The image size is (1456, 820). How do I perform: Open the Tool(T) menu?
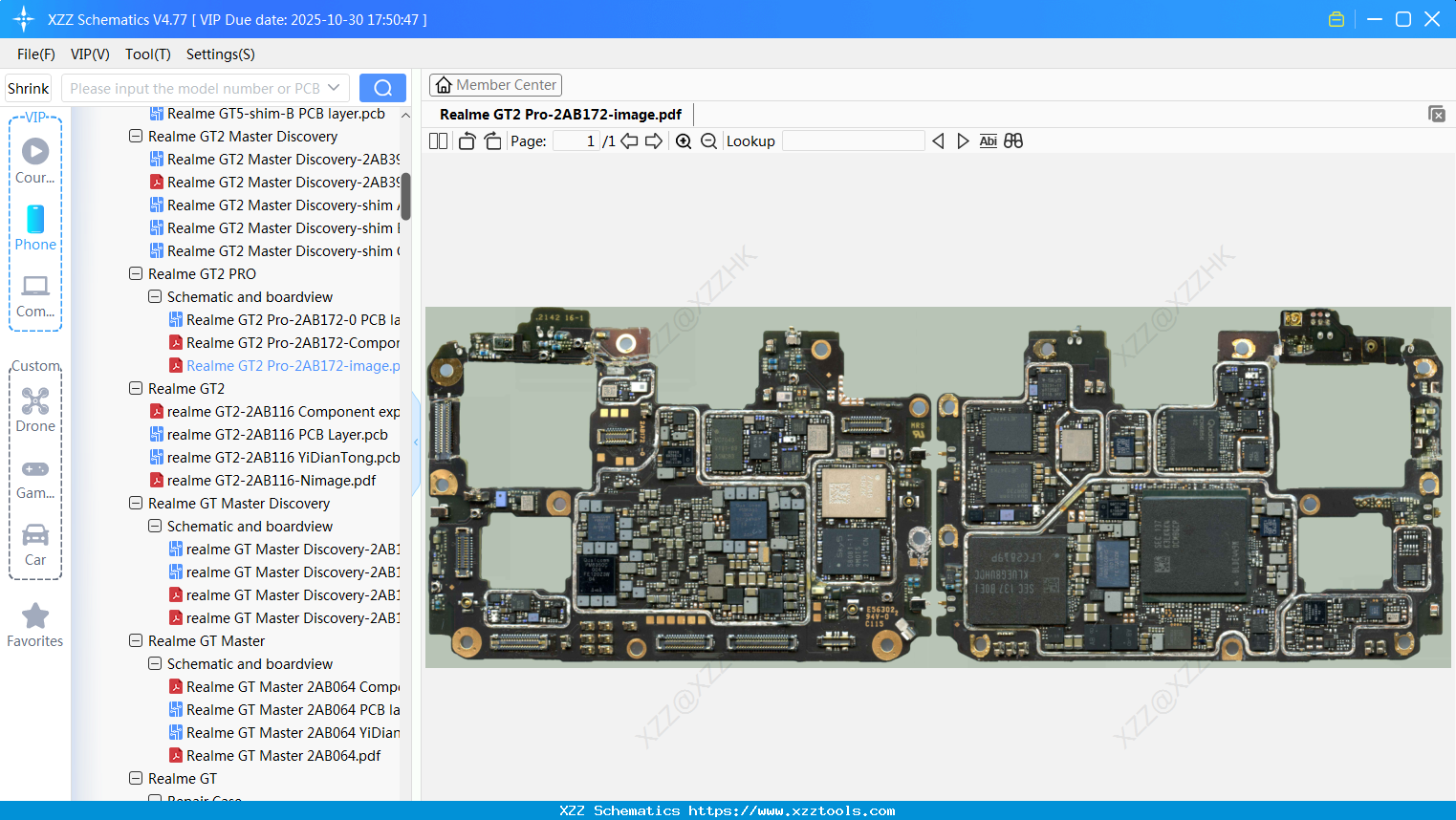(147, 54)
